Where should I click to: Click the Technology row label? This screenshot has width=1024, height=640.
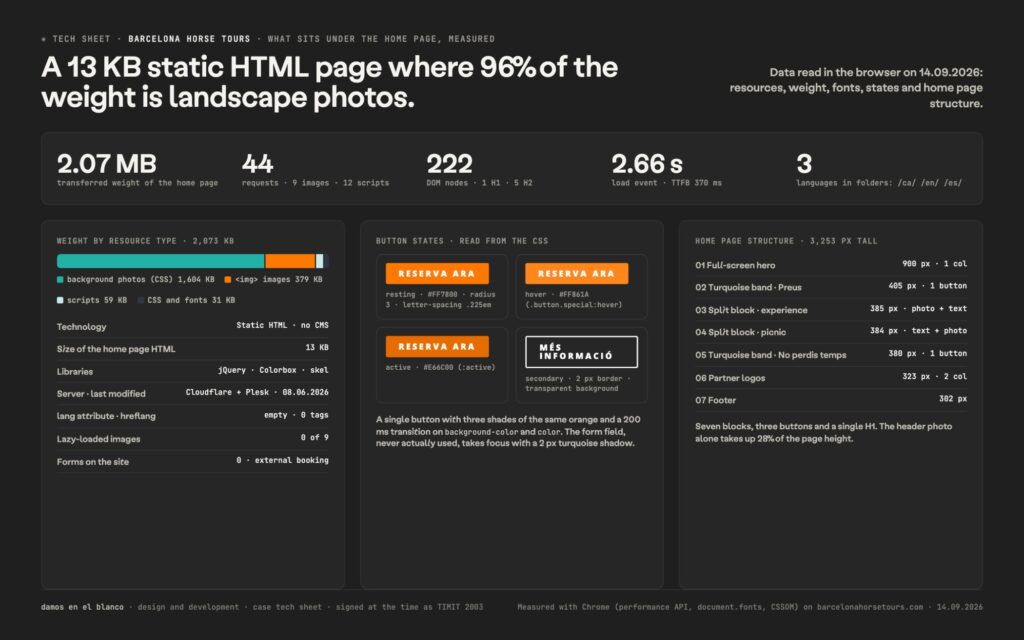click(82, 327)
